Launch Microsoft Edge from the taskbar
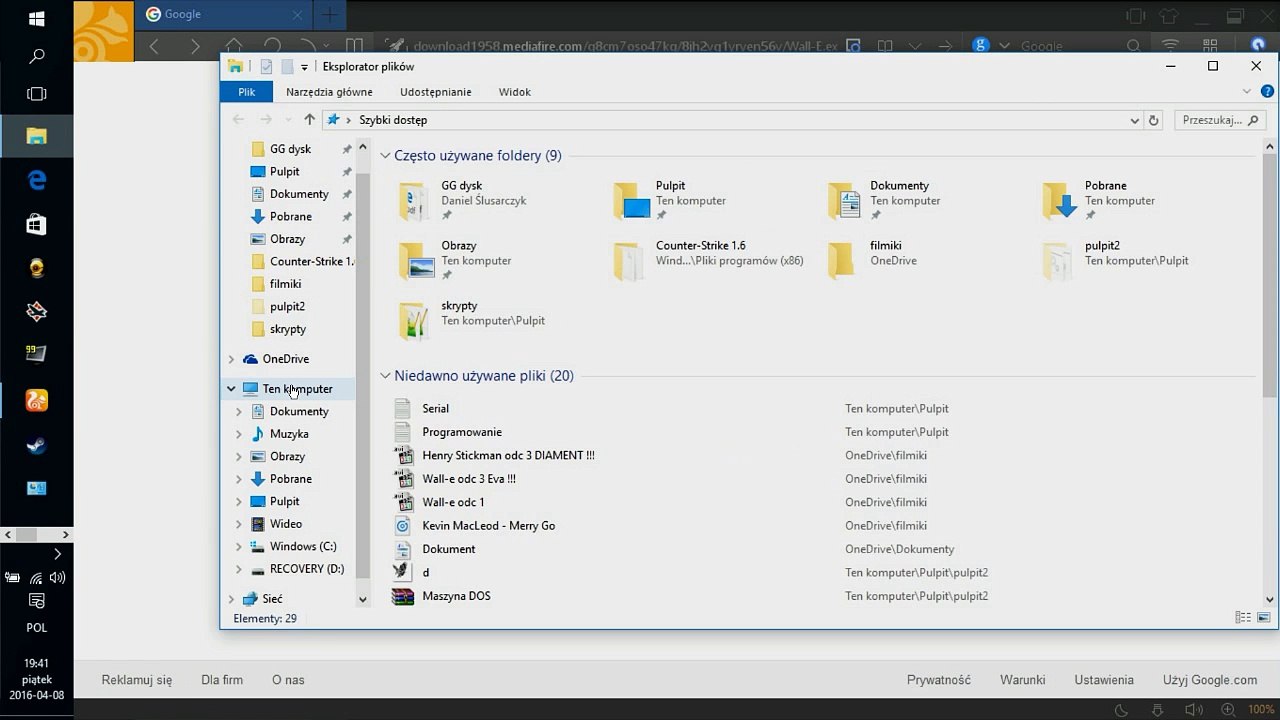 click(x=37, y=180)
